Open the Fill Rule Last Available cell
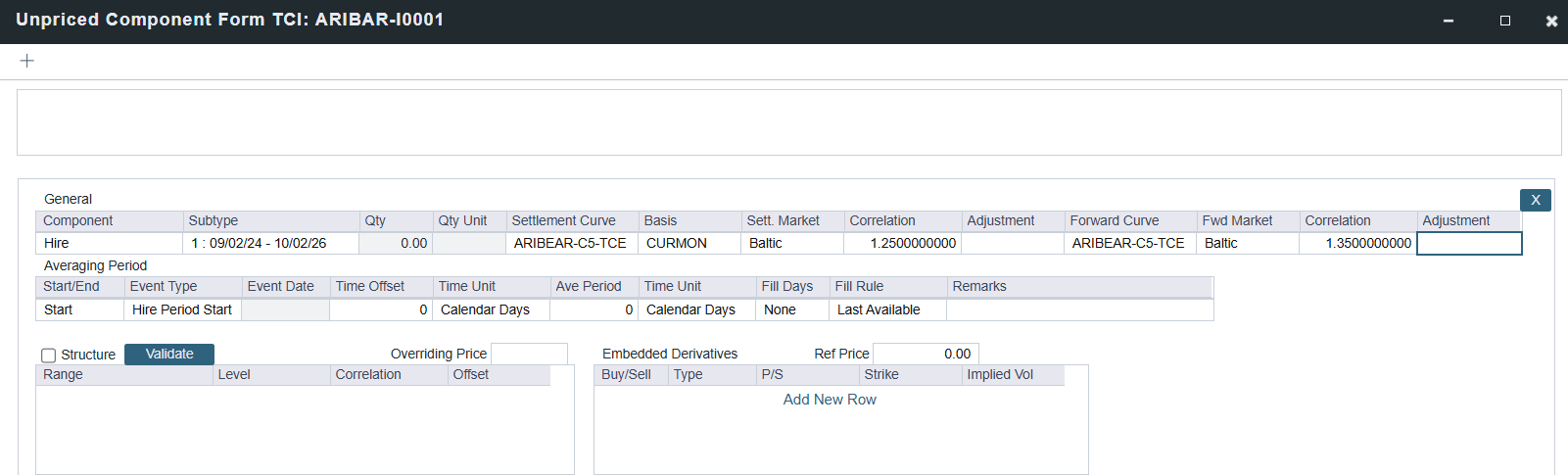The height and width of the screenshot is (475, 1568). (886, 309)
